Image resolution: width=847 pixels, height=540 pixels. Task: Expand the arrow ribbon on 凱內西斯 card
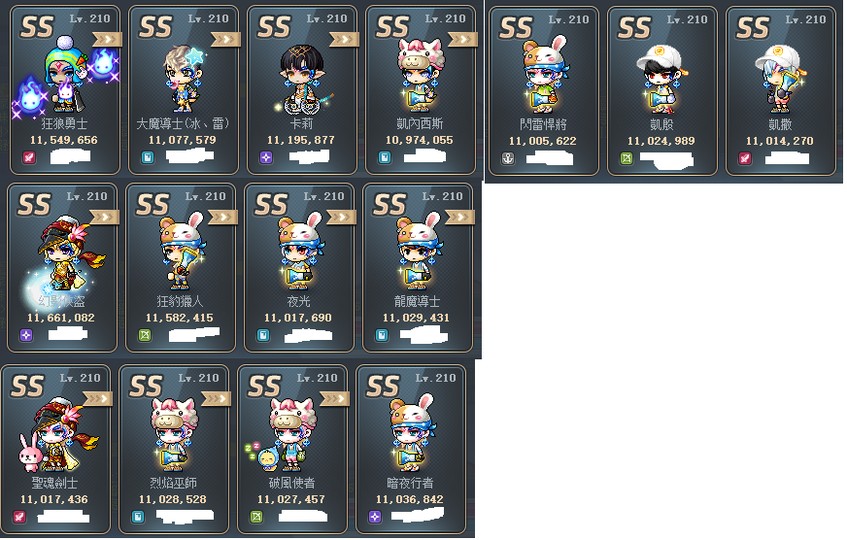[x=462, y=39]
